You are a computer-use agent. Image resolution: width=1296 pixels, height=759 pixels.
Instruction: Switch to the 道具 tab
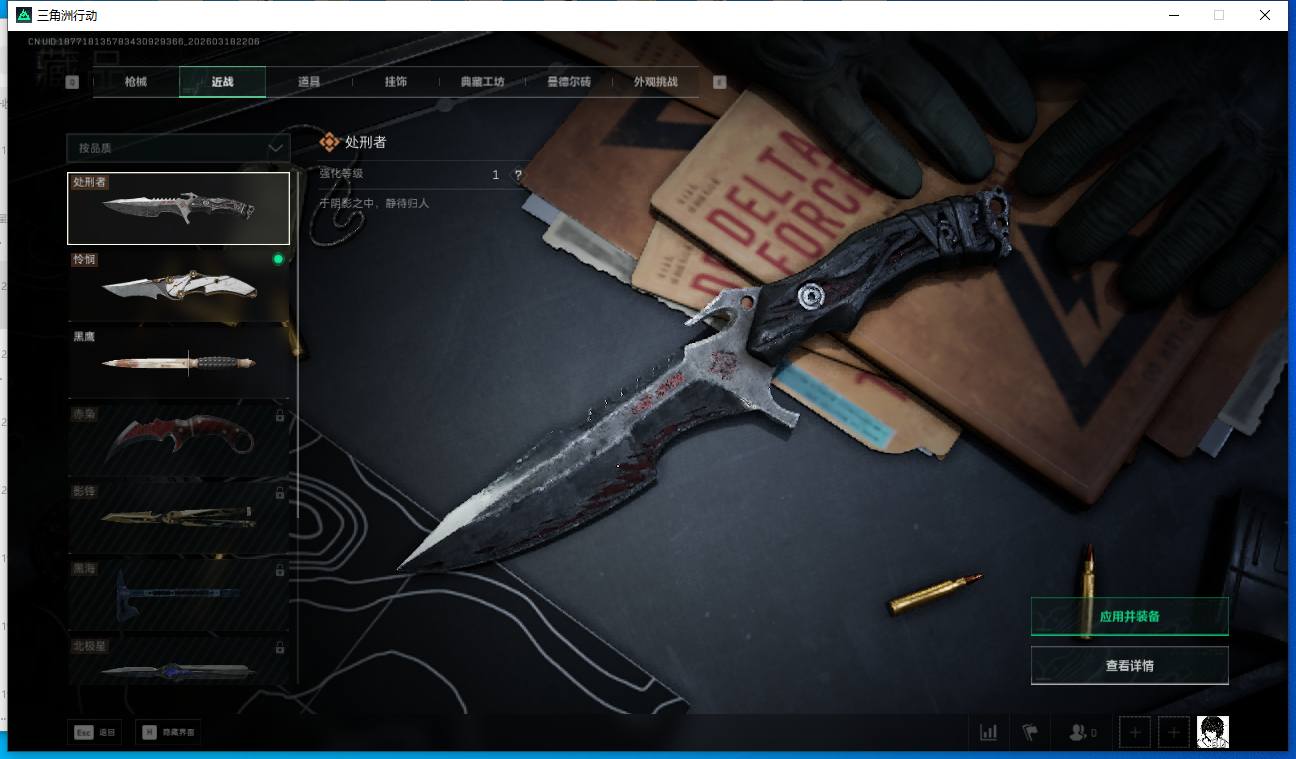tap(309, 82)
